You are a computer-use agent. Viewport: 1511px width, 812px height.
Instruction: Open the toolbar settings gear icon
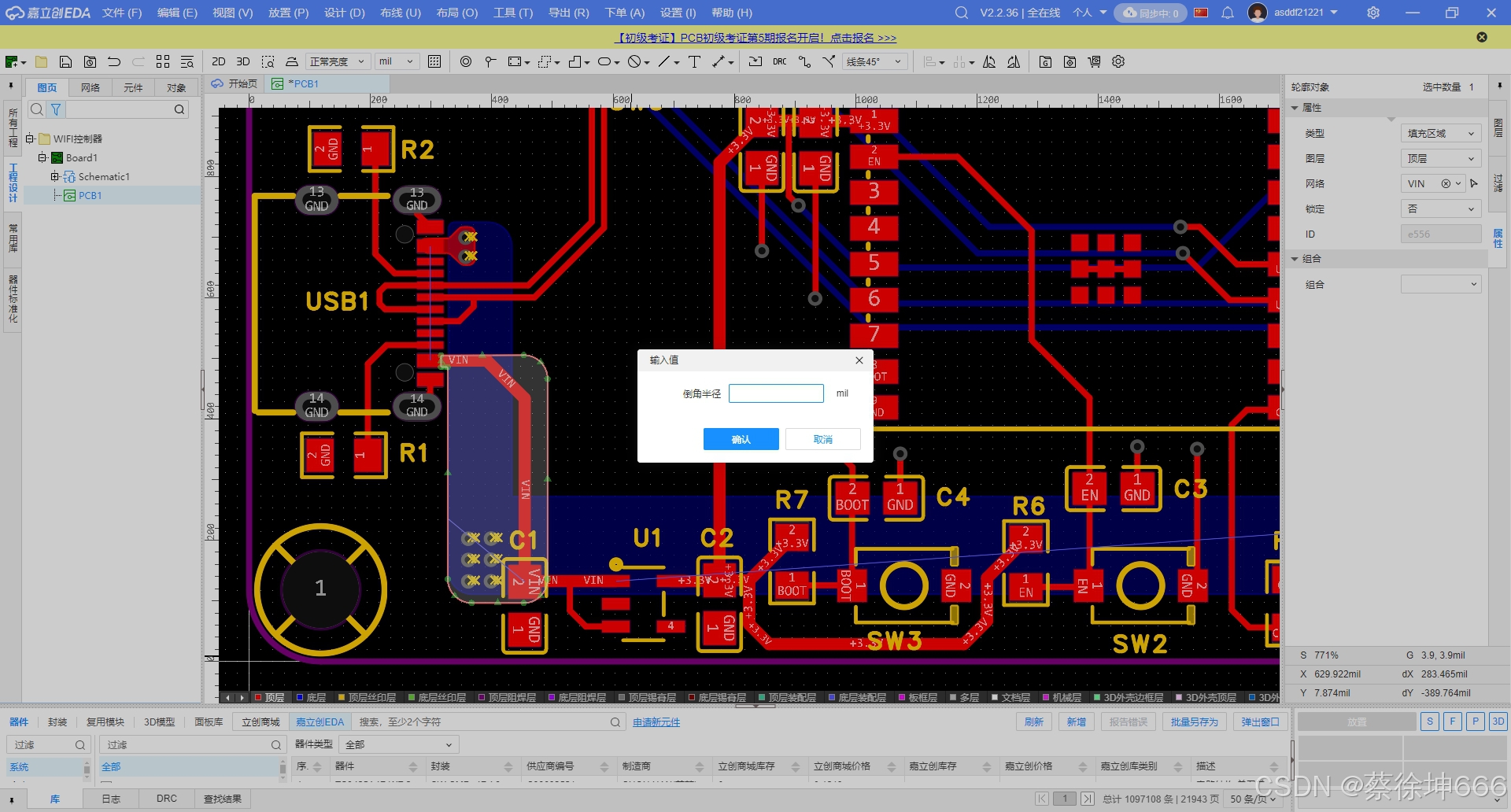pyautogui.click(x=1118, y=61)
